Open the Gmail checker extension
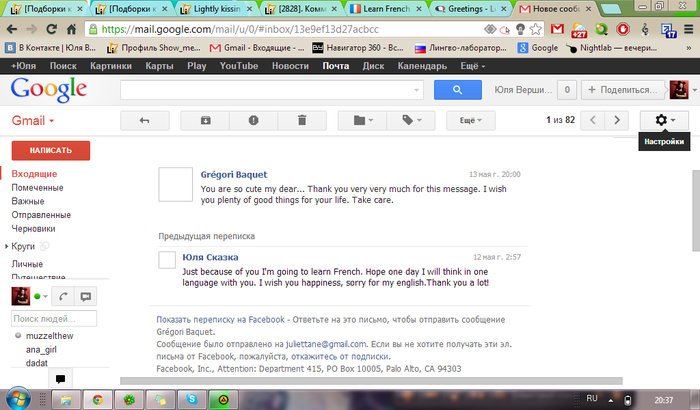700x410 pixels. [557, 29]
